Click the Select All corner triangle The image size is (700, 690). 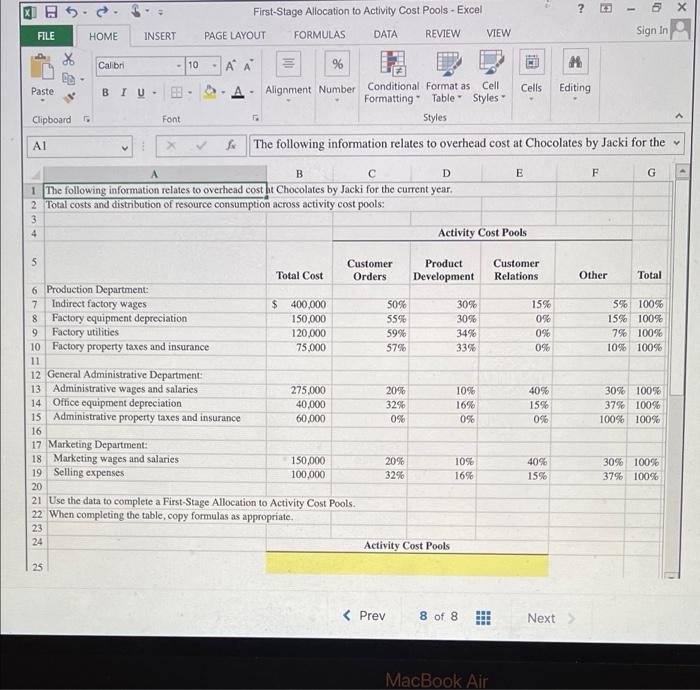click(36, 174)
